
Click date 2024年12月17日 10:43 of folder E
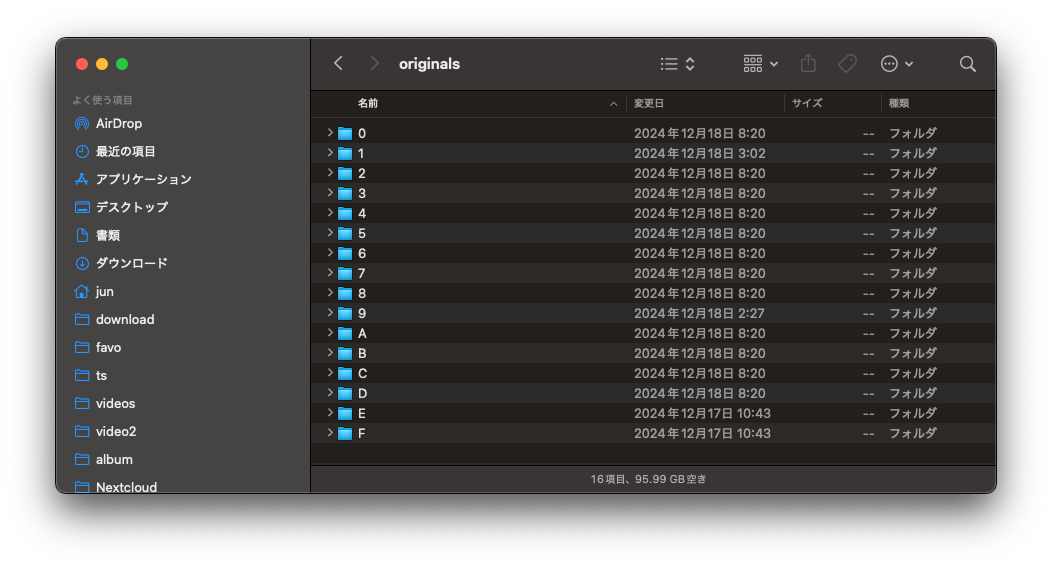point(702,413)
